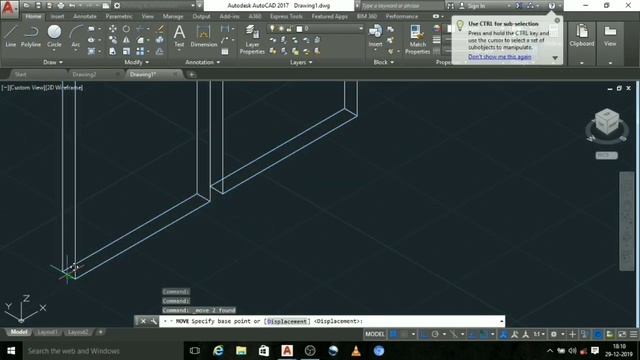Screen dimensions: 640x360
Task: Insert a Table from Annotation panel
Action: [x=225, y=51]
